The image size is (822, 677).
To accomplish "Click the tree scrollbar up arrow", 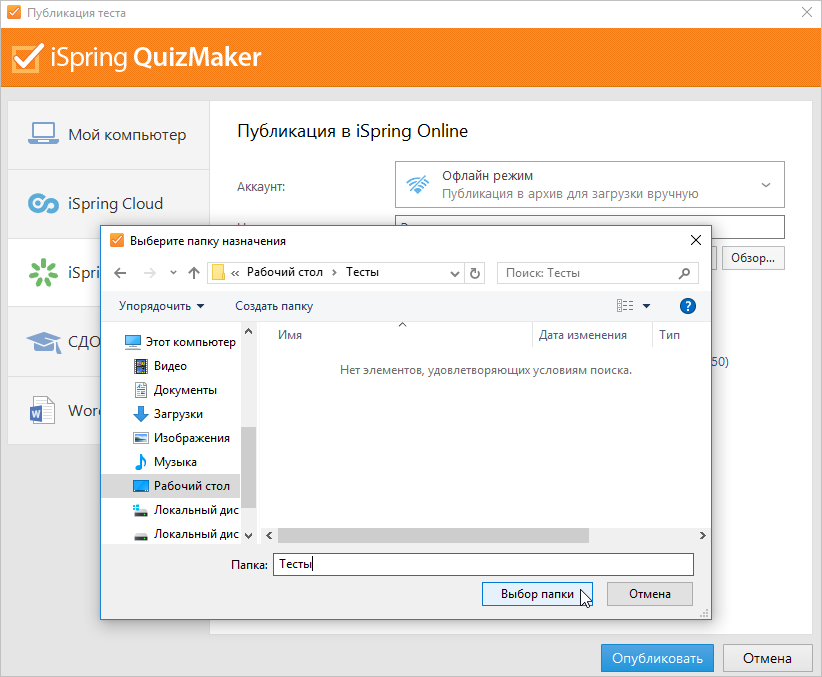I will pos(248,331).
